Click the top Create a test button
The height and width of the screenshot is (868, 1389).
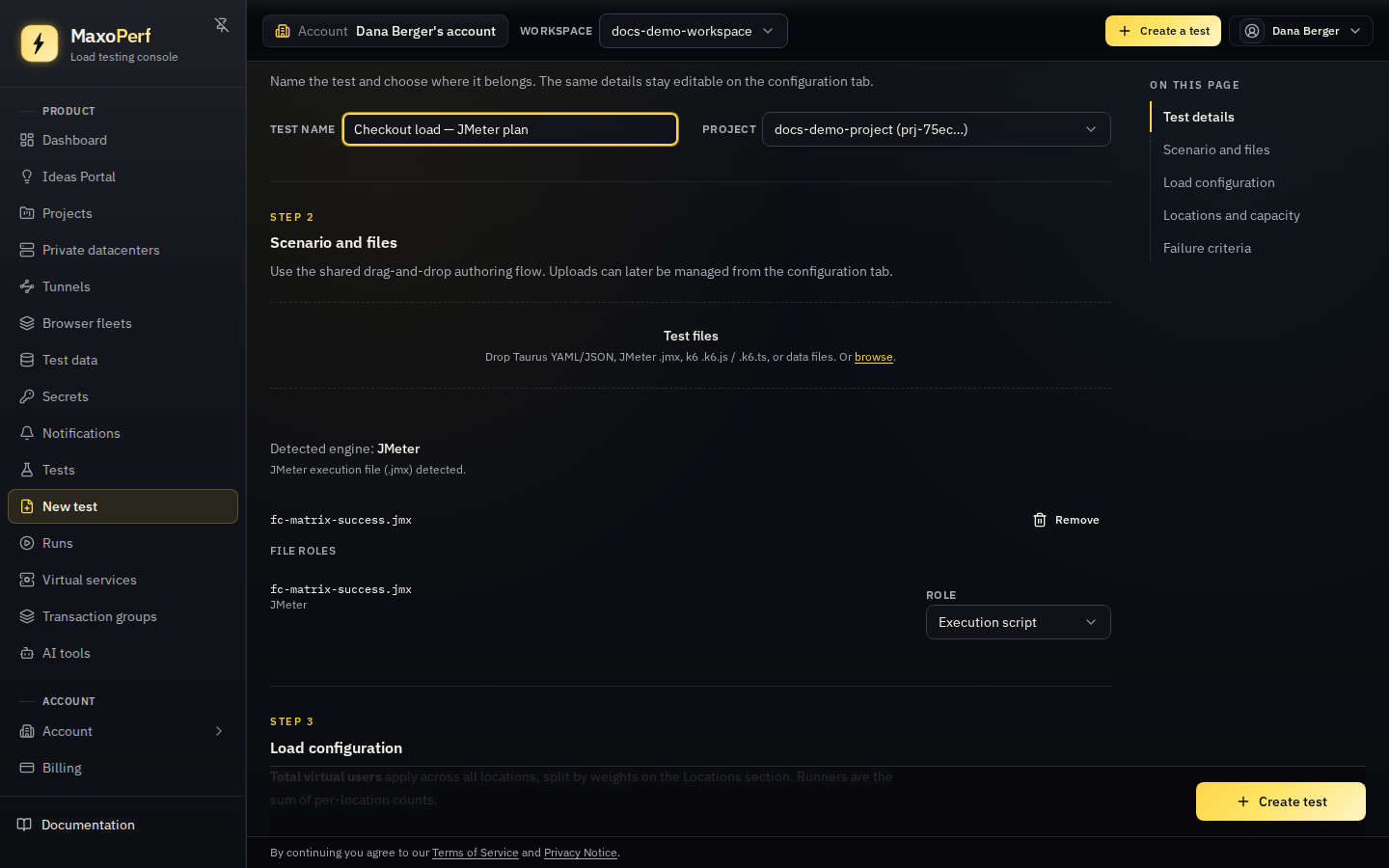click(1163, 31)
